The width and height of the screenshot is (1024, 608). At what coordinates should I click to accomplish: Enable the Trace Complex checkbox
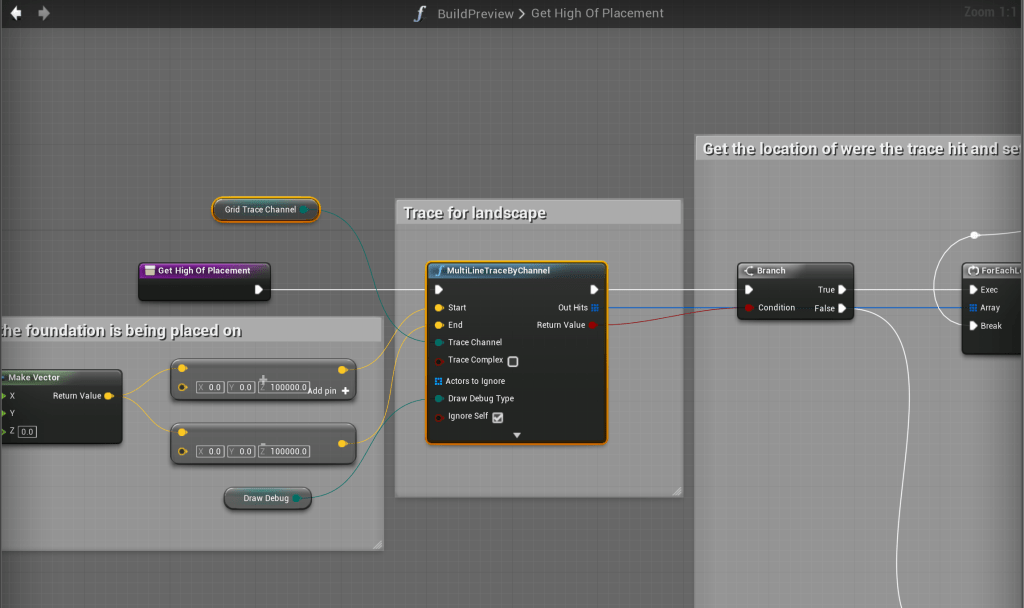513,361
